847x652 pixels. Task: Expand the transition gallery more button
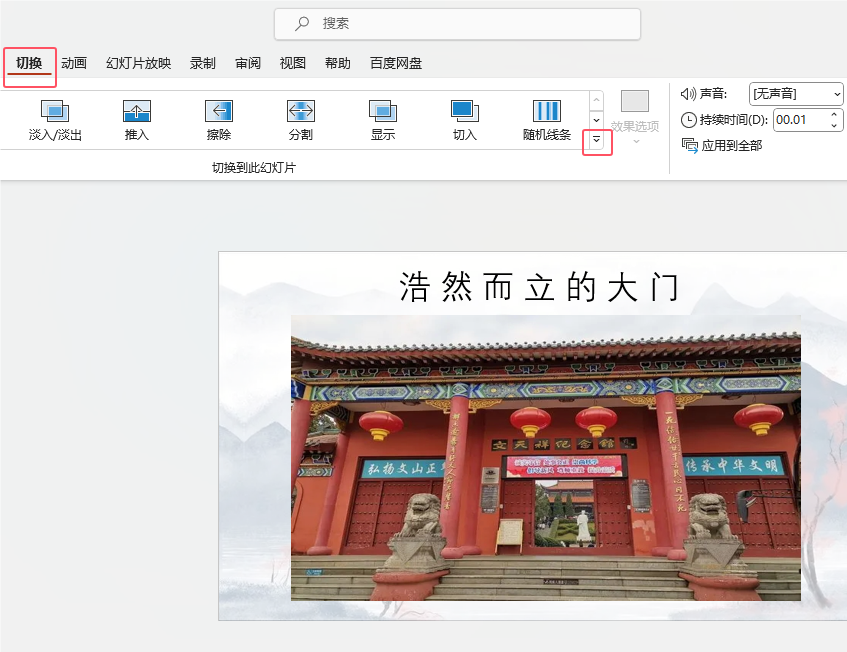tap(596, 139)
